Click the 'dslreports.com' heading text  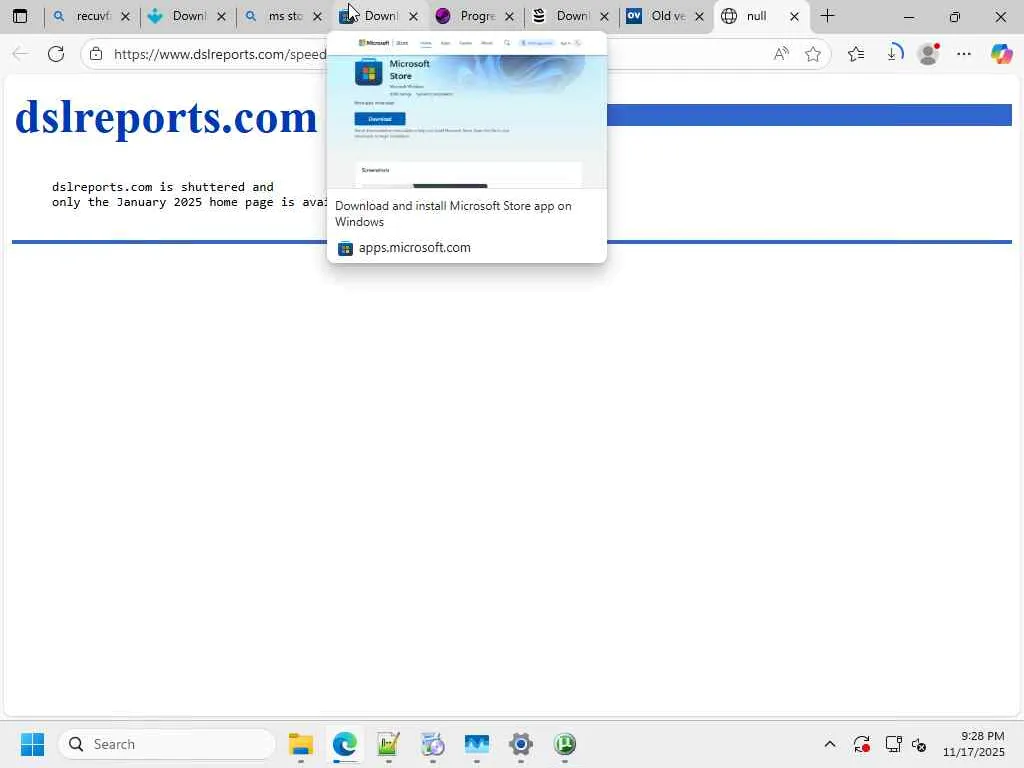[x=166, y=118]
